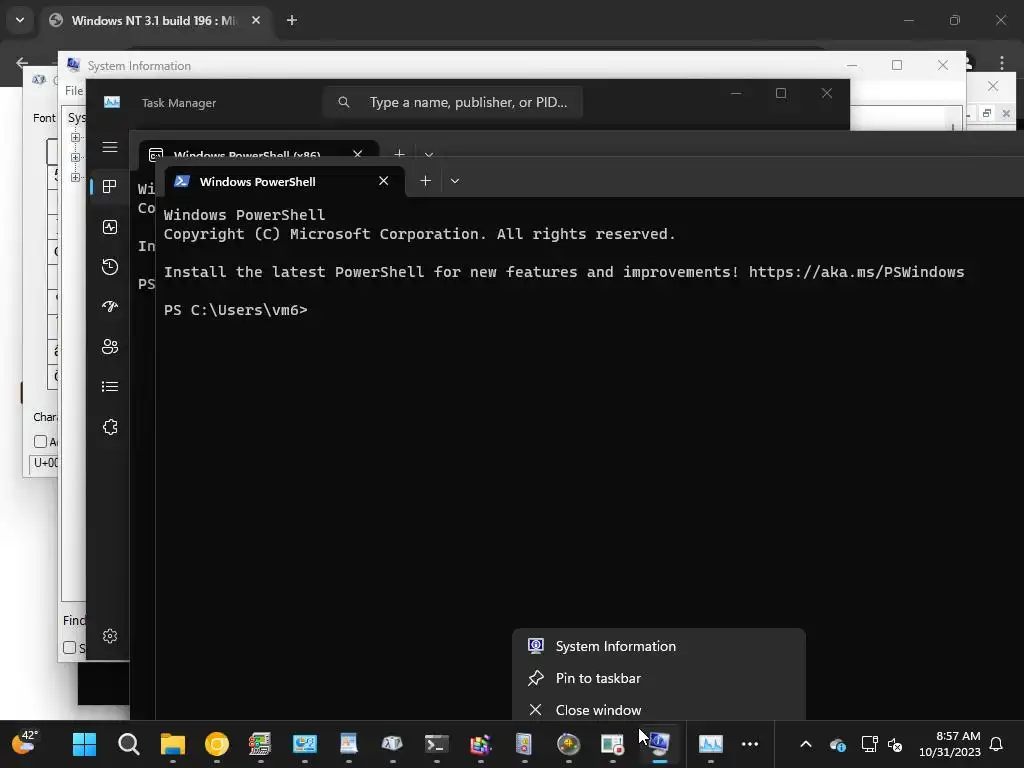Click the yellow circle browser icon on taskbar
1024x768 pixels.
[217, 744]
